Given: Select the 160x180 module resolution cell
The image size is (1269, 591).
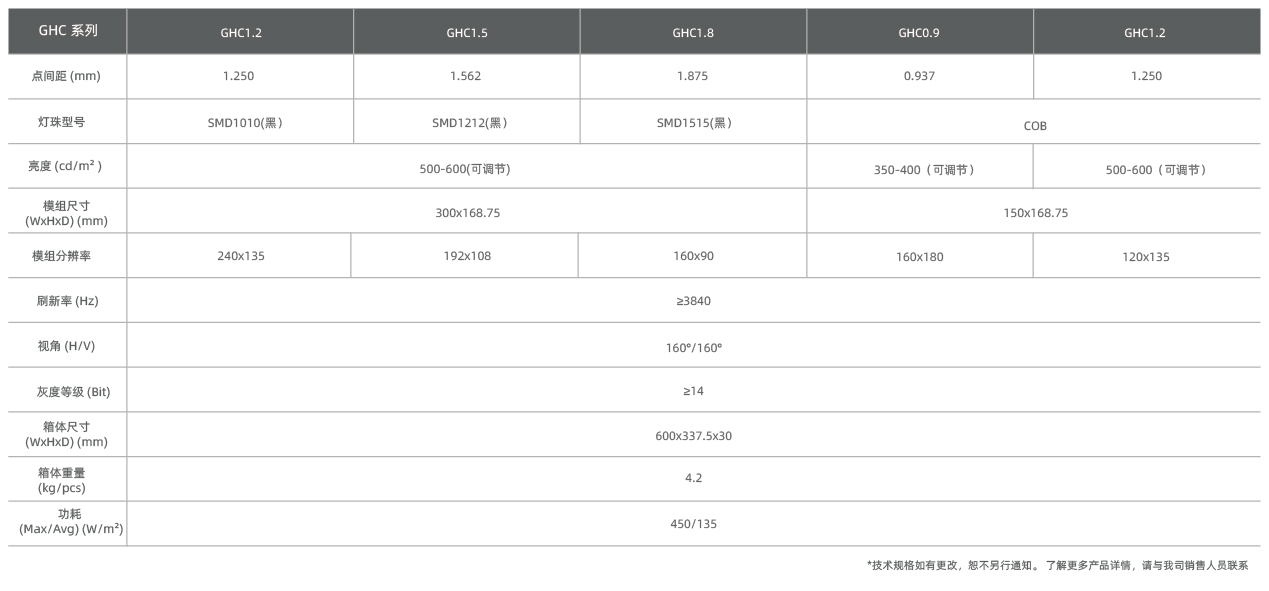Looking at the screenshot, I should coord(919,257).
